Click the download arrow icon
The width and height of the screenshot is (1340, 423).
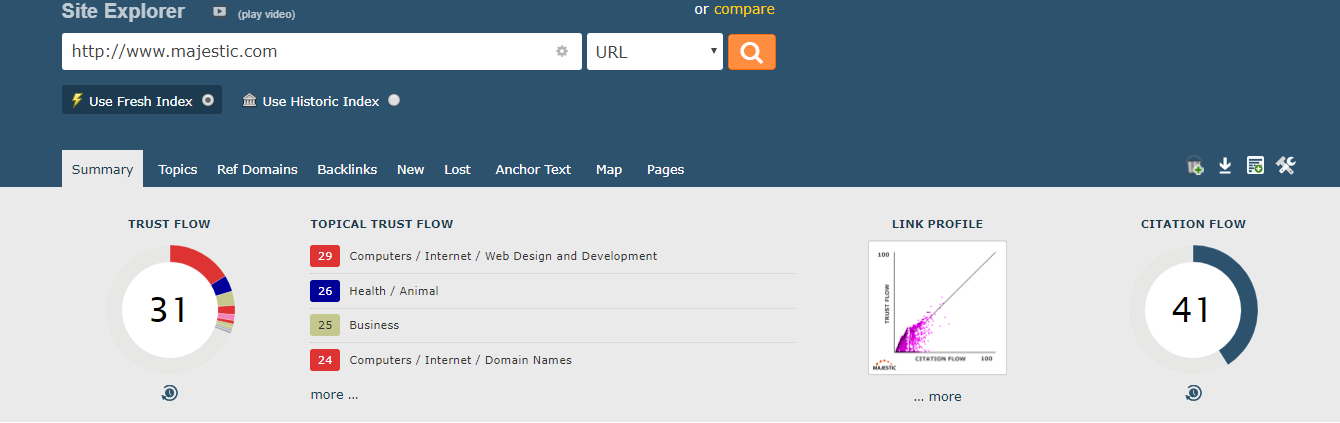(1225, 166)
